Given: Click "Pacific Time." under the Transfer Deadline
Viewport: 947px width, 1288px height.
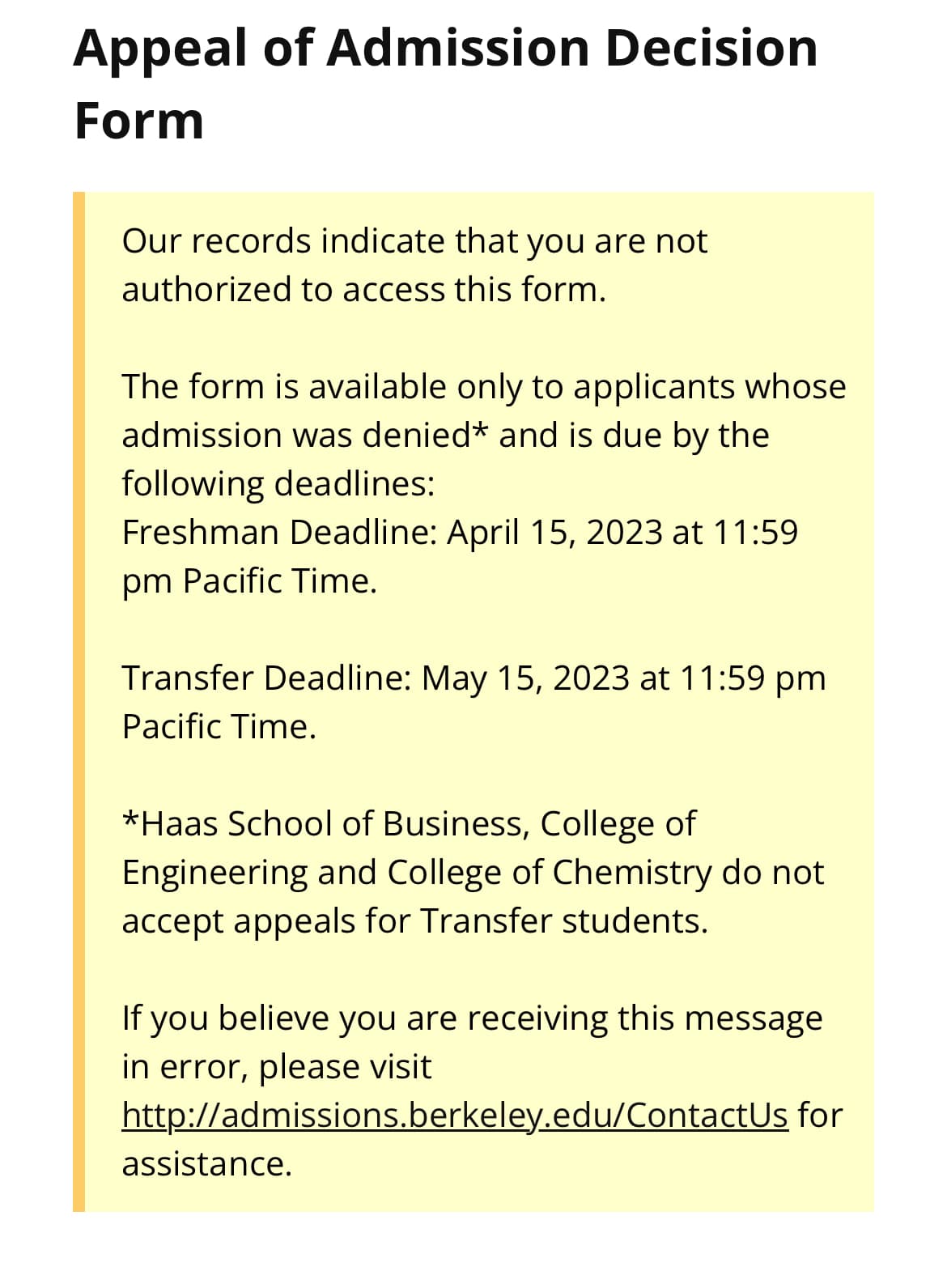Looking at the screenshot, I should click(x=219, y=727).
